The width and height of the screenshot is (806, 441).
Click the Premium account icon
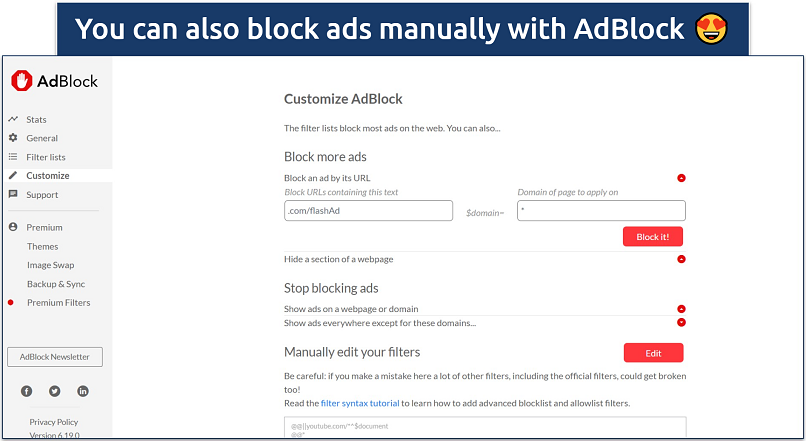tap(13, 227)
